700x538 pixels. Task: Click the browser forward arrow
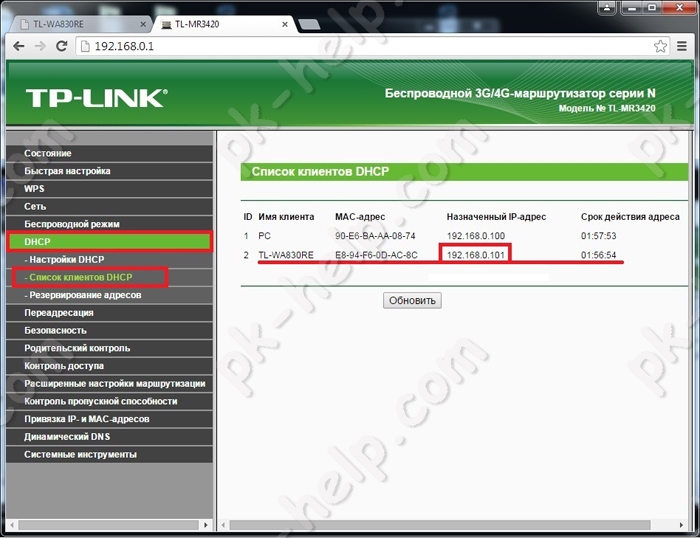click(40, 46)
